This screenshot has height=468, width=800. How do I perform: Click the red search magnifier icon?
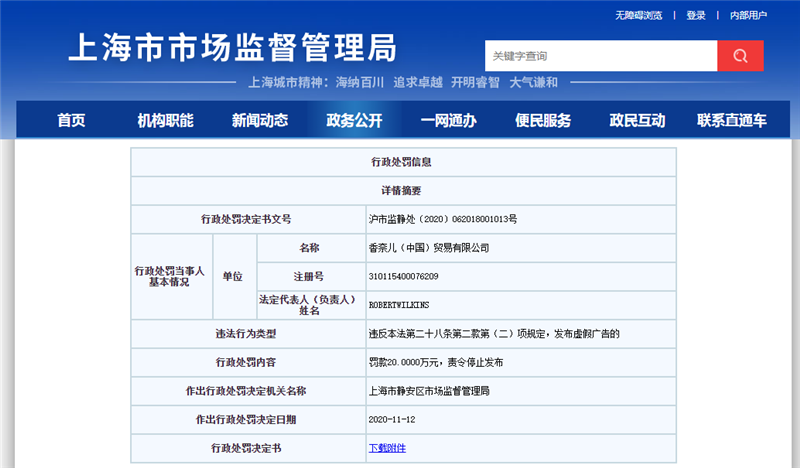[740, 56]
